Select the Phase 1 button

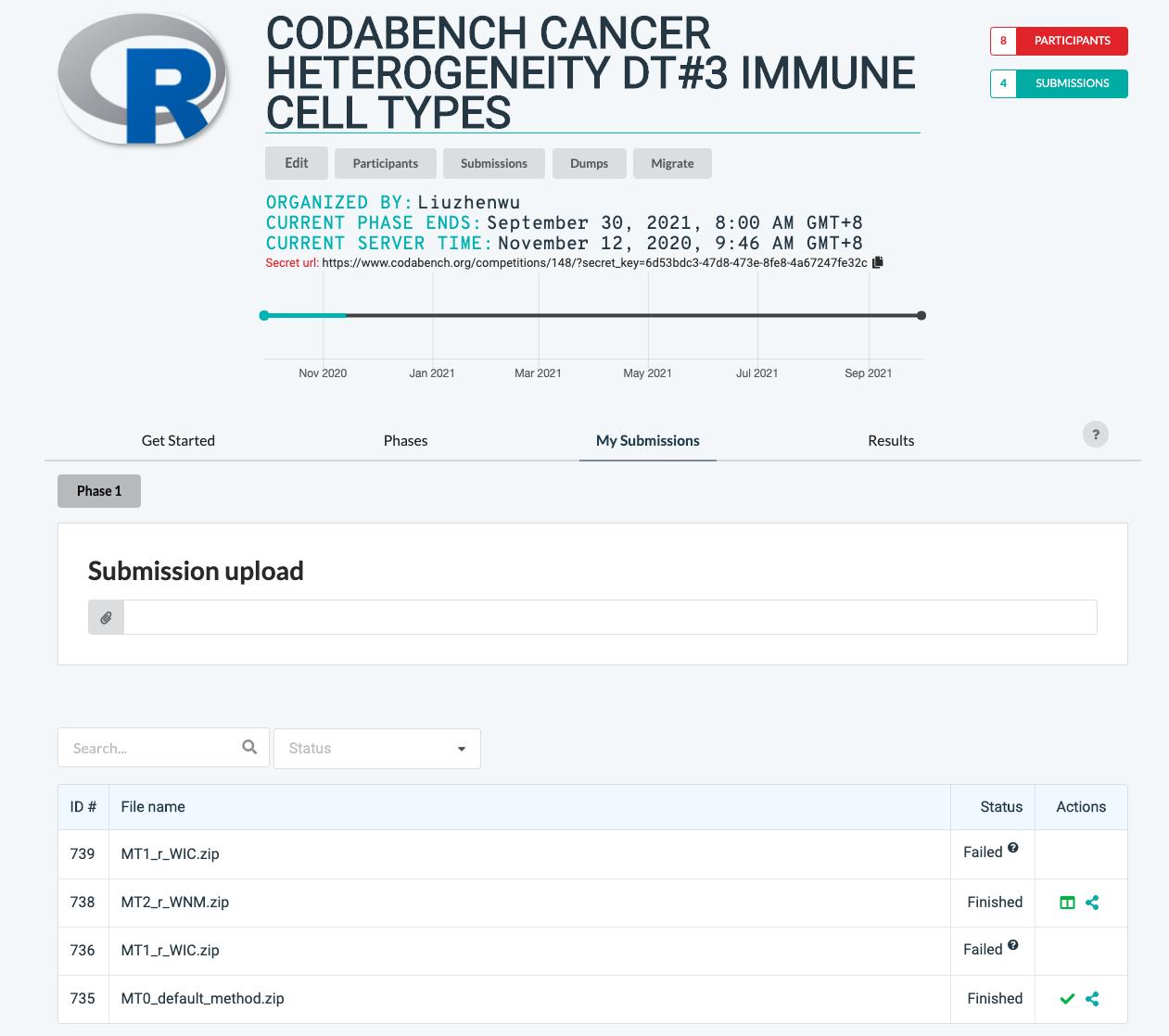(x=99, y=491)
